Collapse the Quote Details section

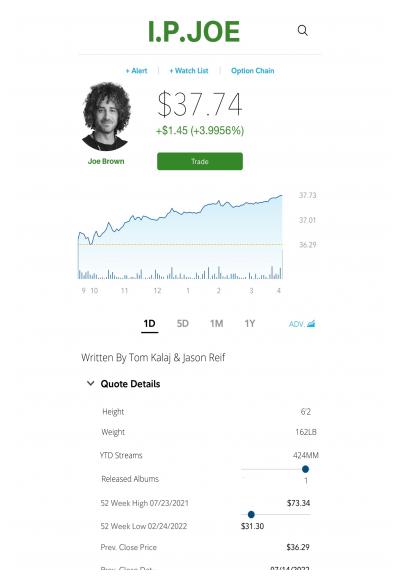tap(90, 383)
